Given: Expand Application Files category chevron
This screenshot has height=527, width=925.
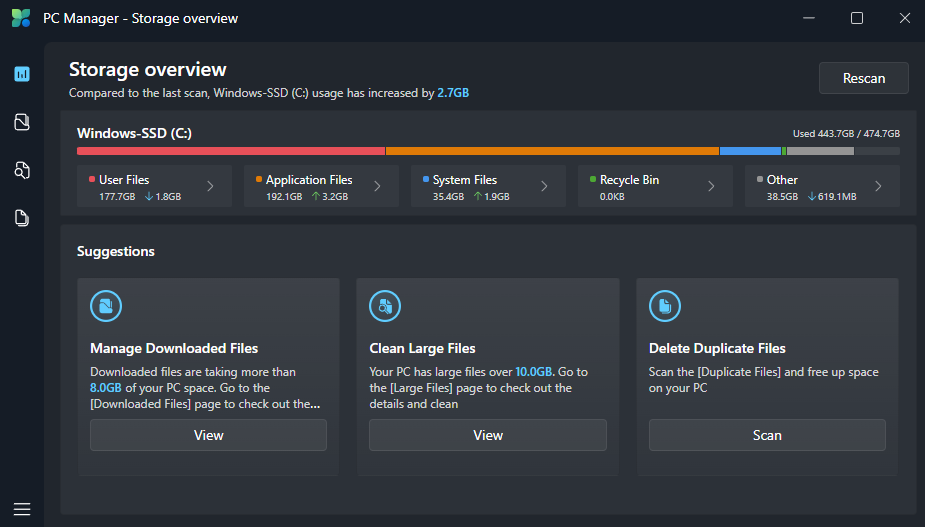Looking at the screenshot, I should pos(378,186).
